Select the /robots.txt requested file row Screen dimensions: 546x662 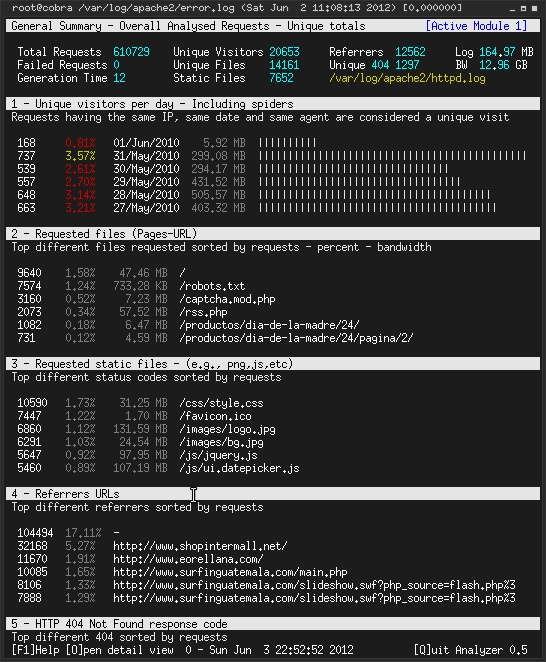[131, 286]
